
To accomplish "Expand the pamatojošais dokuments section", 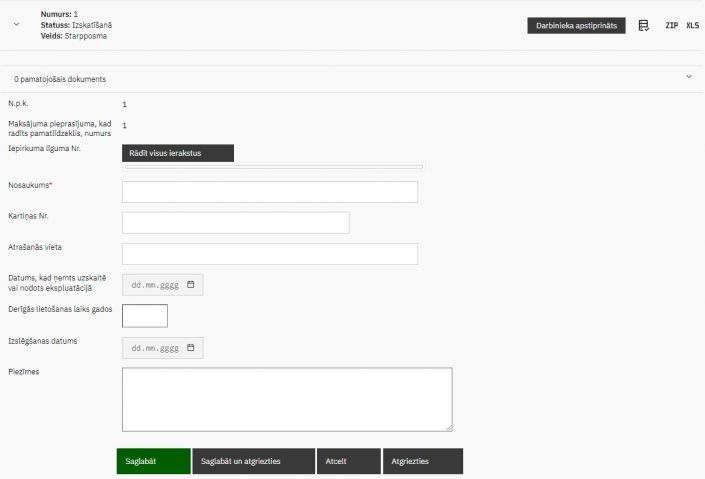I will (688, 77).
